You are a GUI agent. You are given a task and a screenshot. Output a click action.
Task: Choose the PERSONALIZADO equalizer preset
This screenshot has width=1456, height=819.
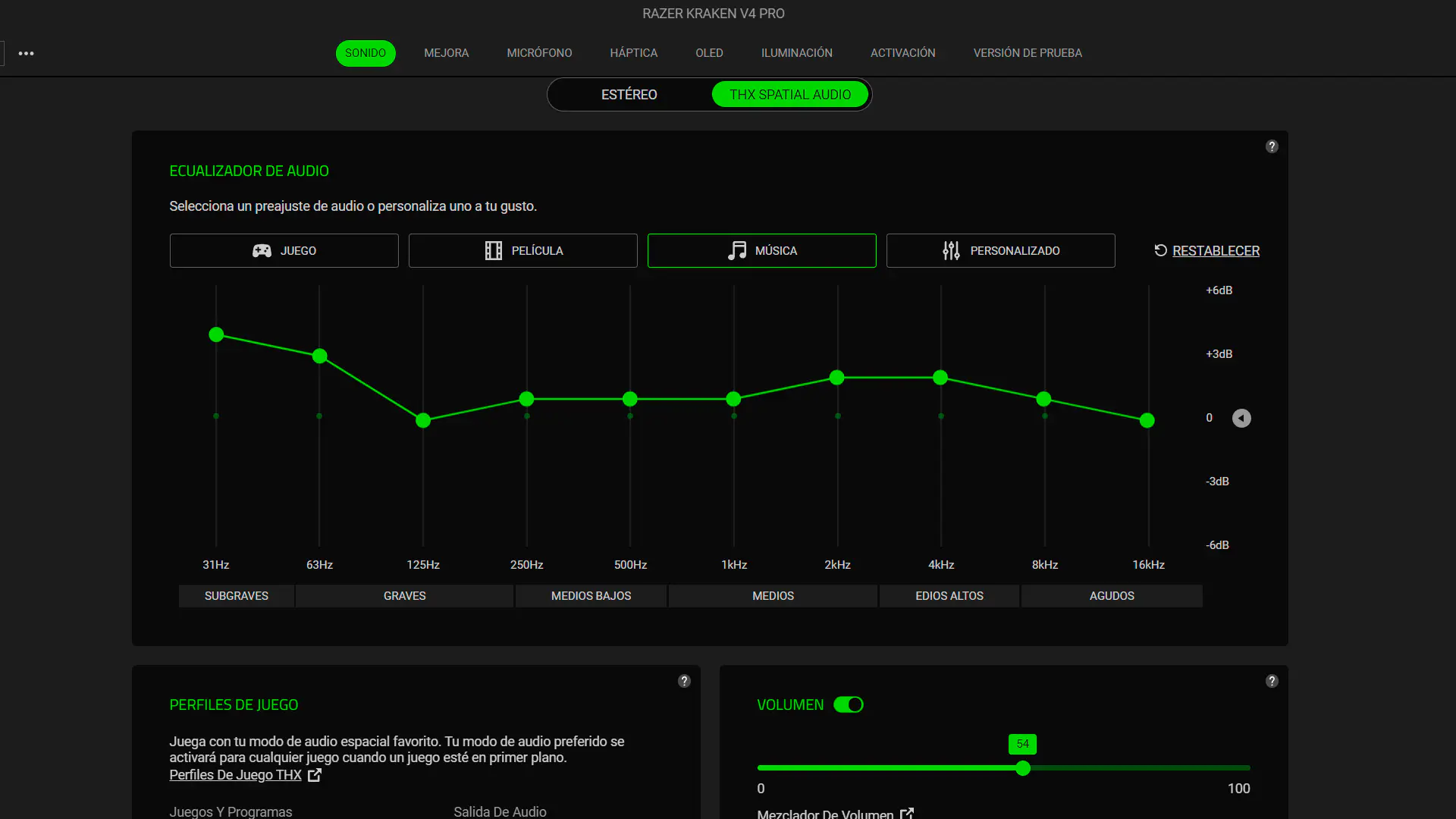click(x=1001, y=250)
